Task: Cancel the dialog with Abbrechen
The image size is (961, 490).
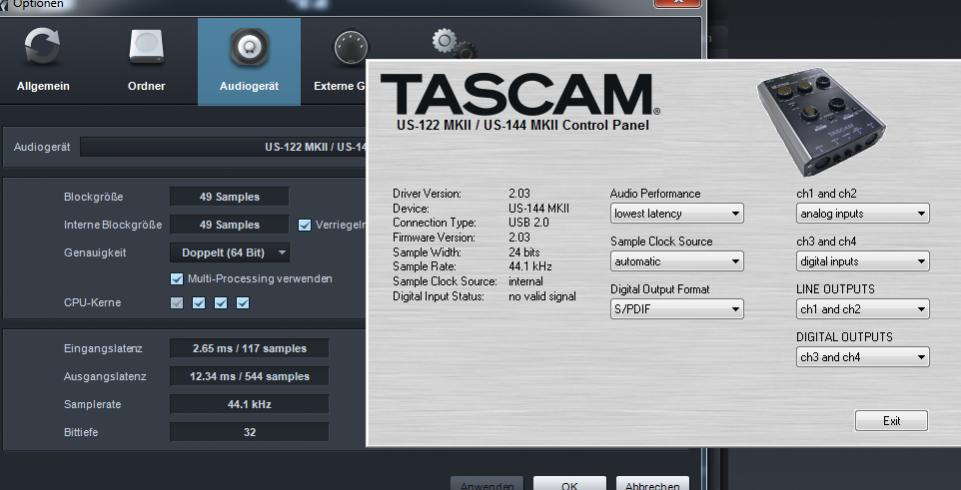Action: (x=652, y=484)
